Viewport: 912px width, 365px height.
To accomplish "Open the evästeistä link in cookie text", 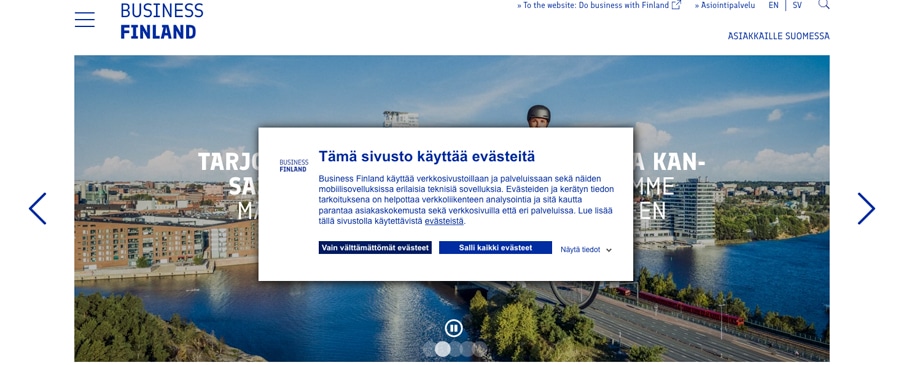I will pos(444,221).
